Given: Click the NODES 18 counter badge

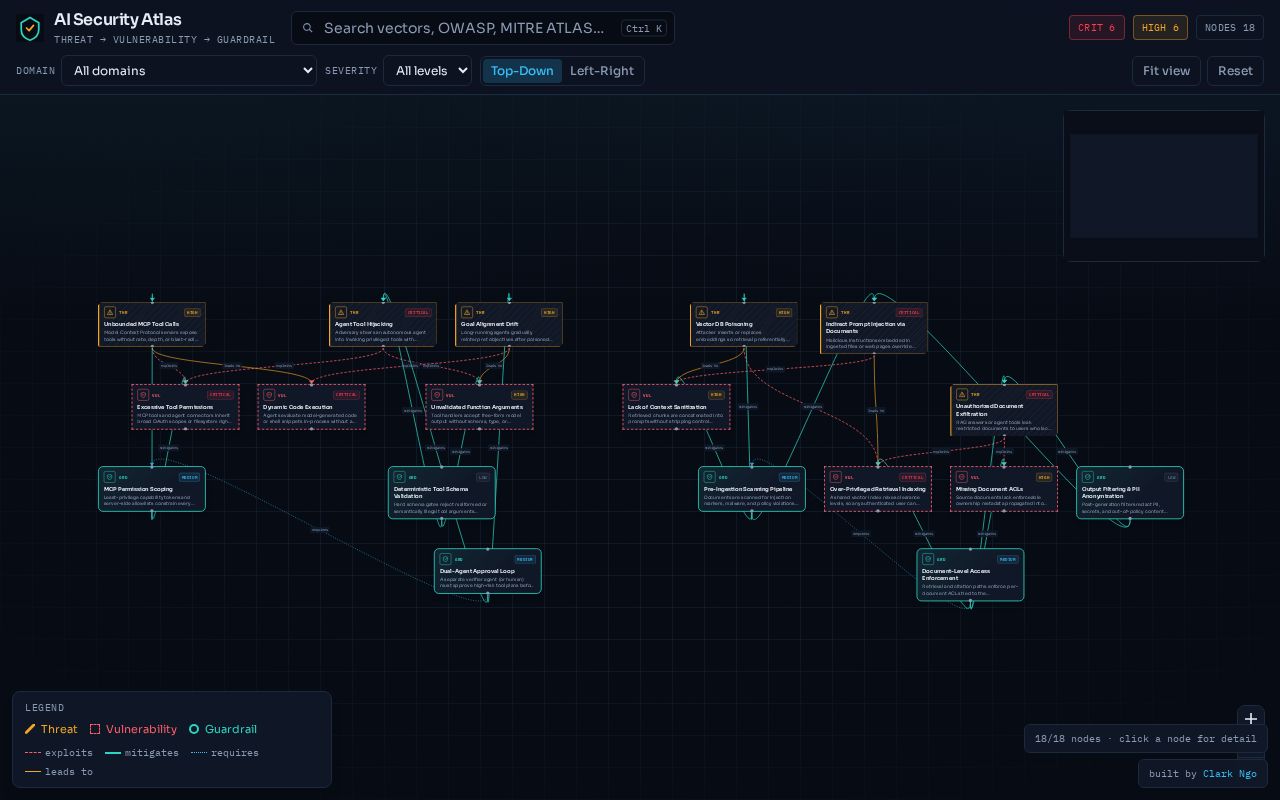Looking at the screenshot, I should [x=1230, y=28].
